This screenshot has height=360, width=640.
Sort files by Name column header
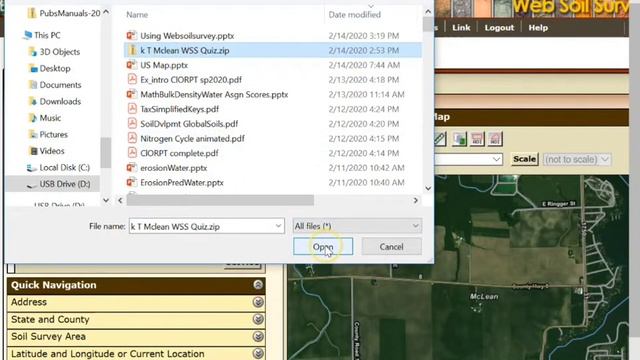pos(137,15)
